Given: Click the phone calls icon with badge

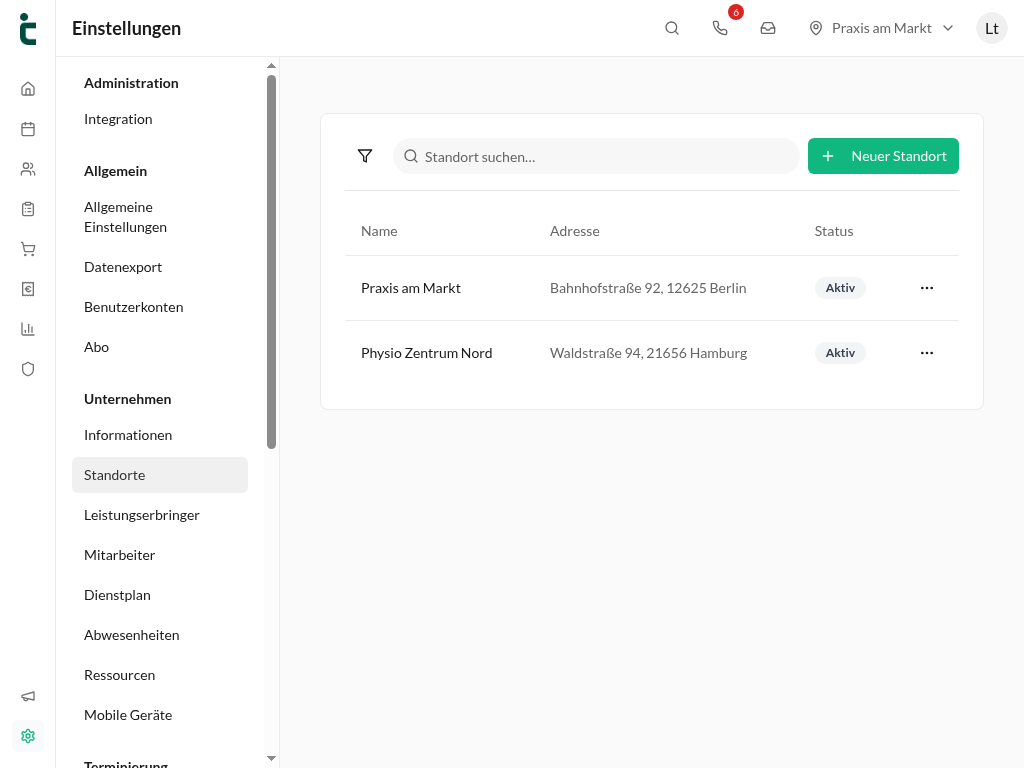Looking at the screenshot, I should [x=720, y=28].
